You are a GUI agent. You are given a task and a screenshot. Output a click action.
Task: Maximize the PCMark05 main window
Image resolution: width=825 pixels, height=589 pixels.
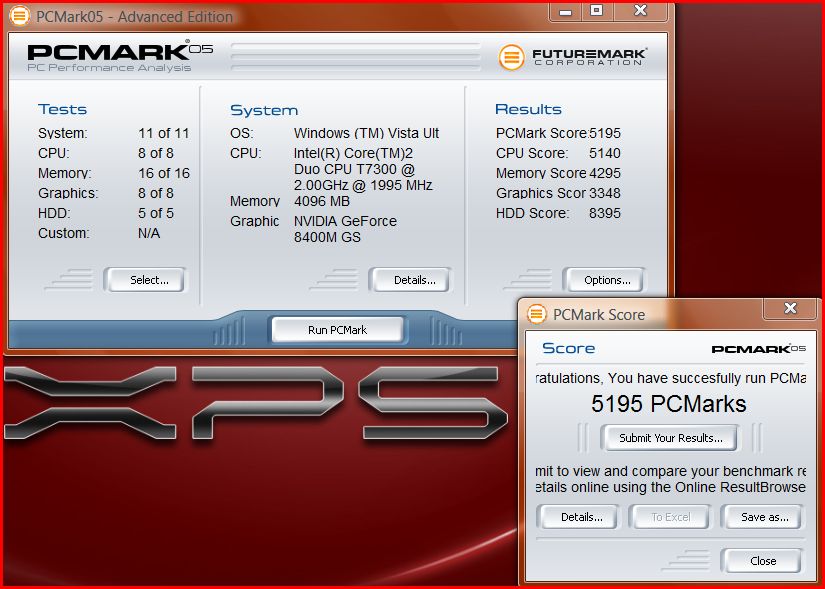point(596,11)
